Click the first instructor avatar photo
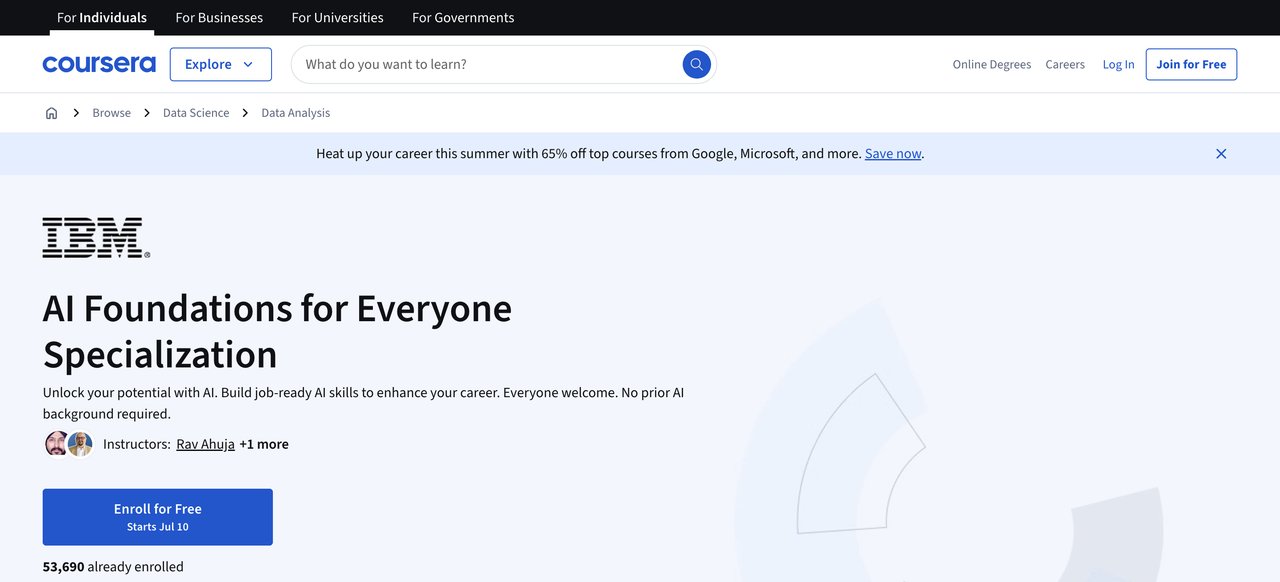The image size is (1280, 582). point(56,443)
